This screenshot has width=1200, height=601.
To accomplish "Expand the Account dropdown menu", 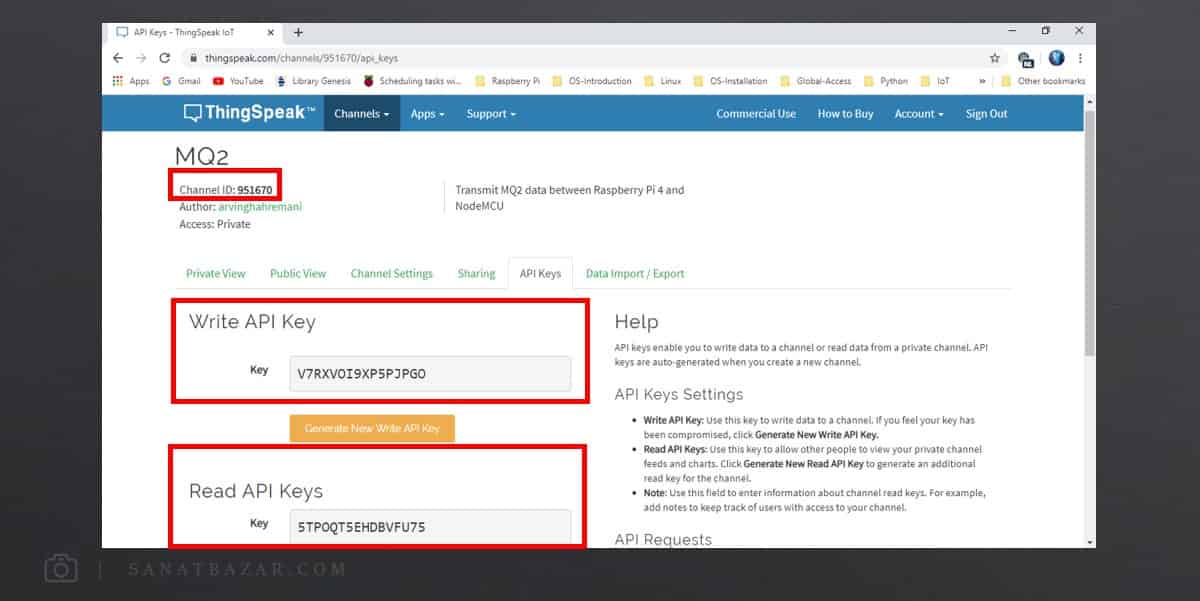I will pos(919,113).
